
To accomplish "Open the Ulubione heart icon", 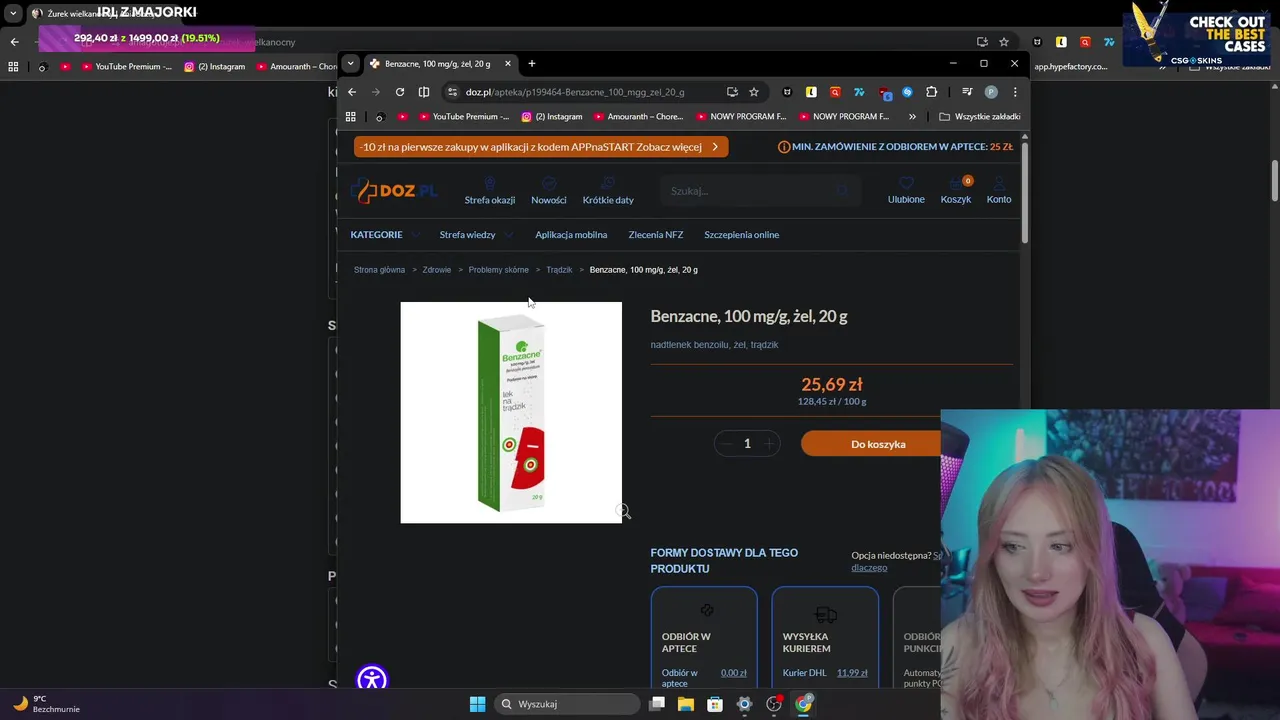I will [x=906, y=184].
